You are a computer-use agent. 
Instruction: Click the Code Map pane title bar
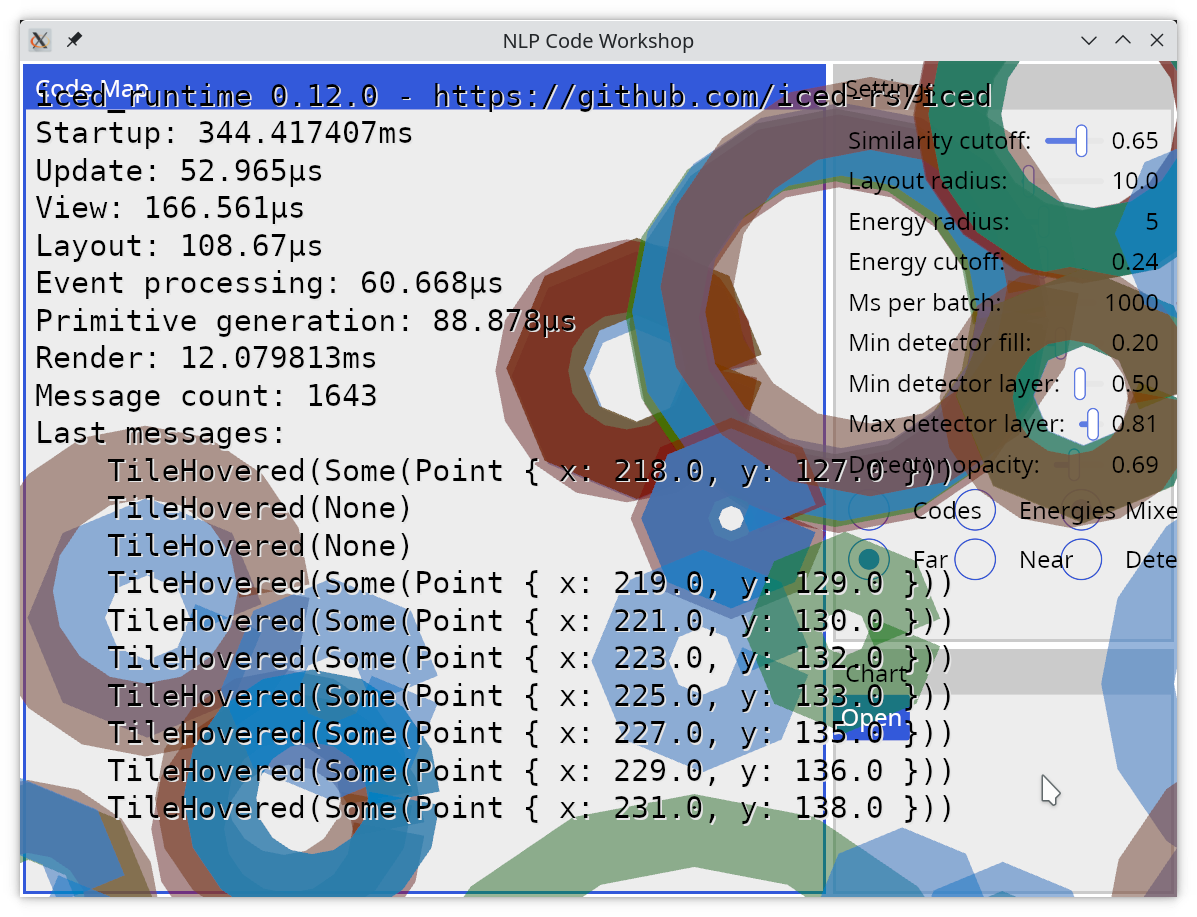tap(424, 88)
